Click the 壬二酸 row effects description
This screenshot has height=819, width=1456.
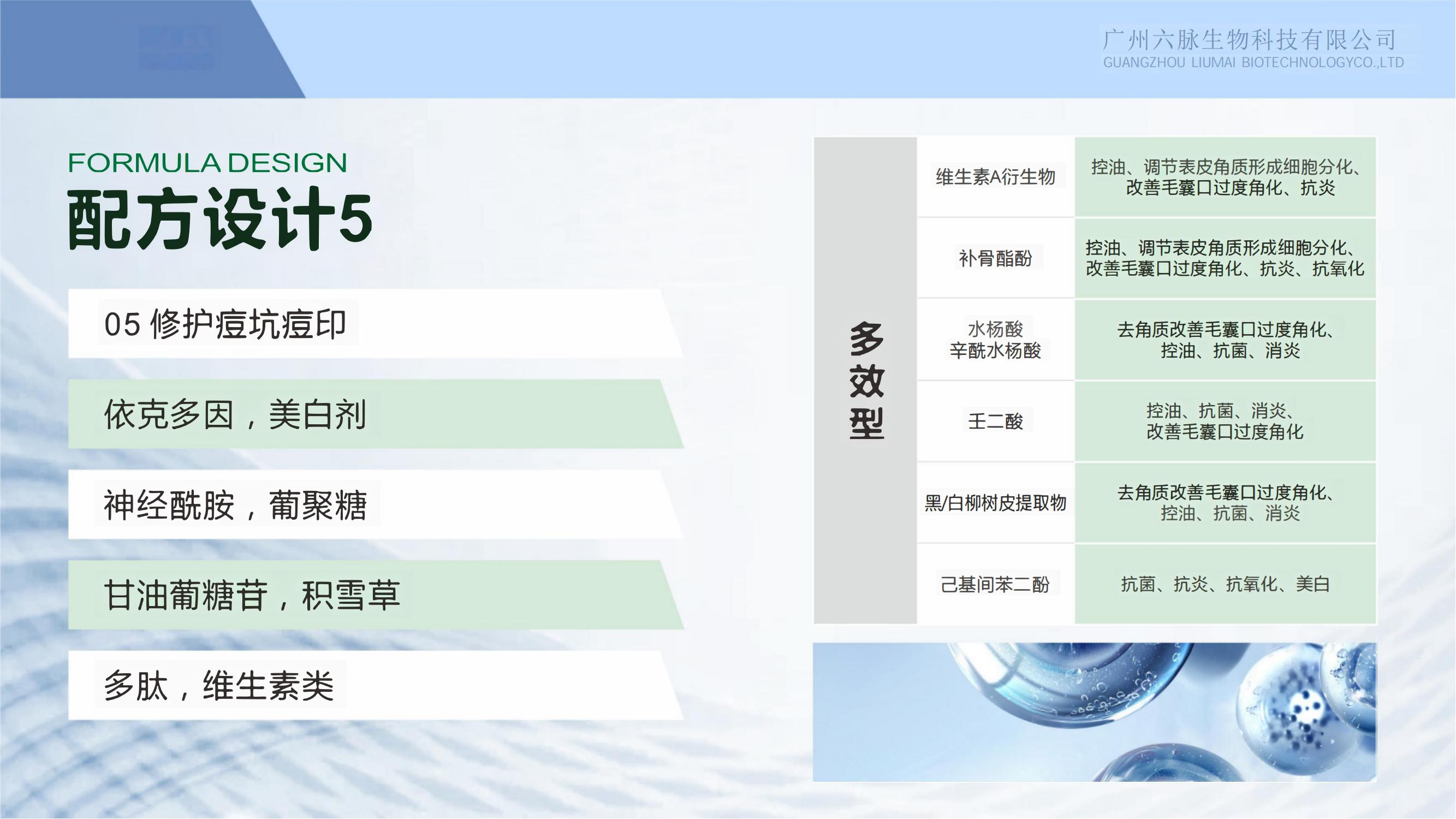pyautogui.click(x=1226, y=421)
